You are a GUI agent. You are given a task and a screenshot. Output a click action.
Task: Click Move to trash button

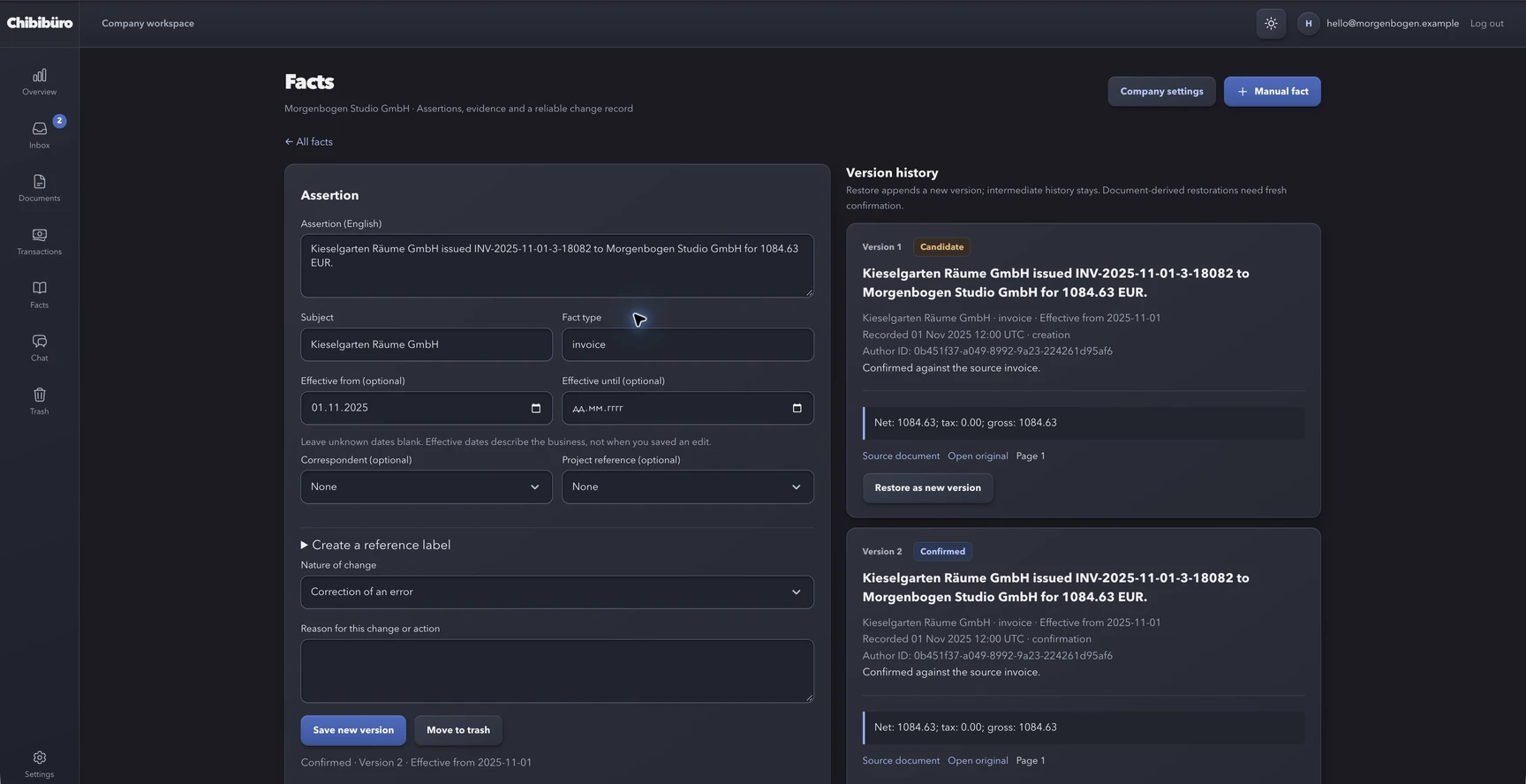pyautogui.click(x=458, y=730)
